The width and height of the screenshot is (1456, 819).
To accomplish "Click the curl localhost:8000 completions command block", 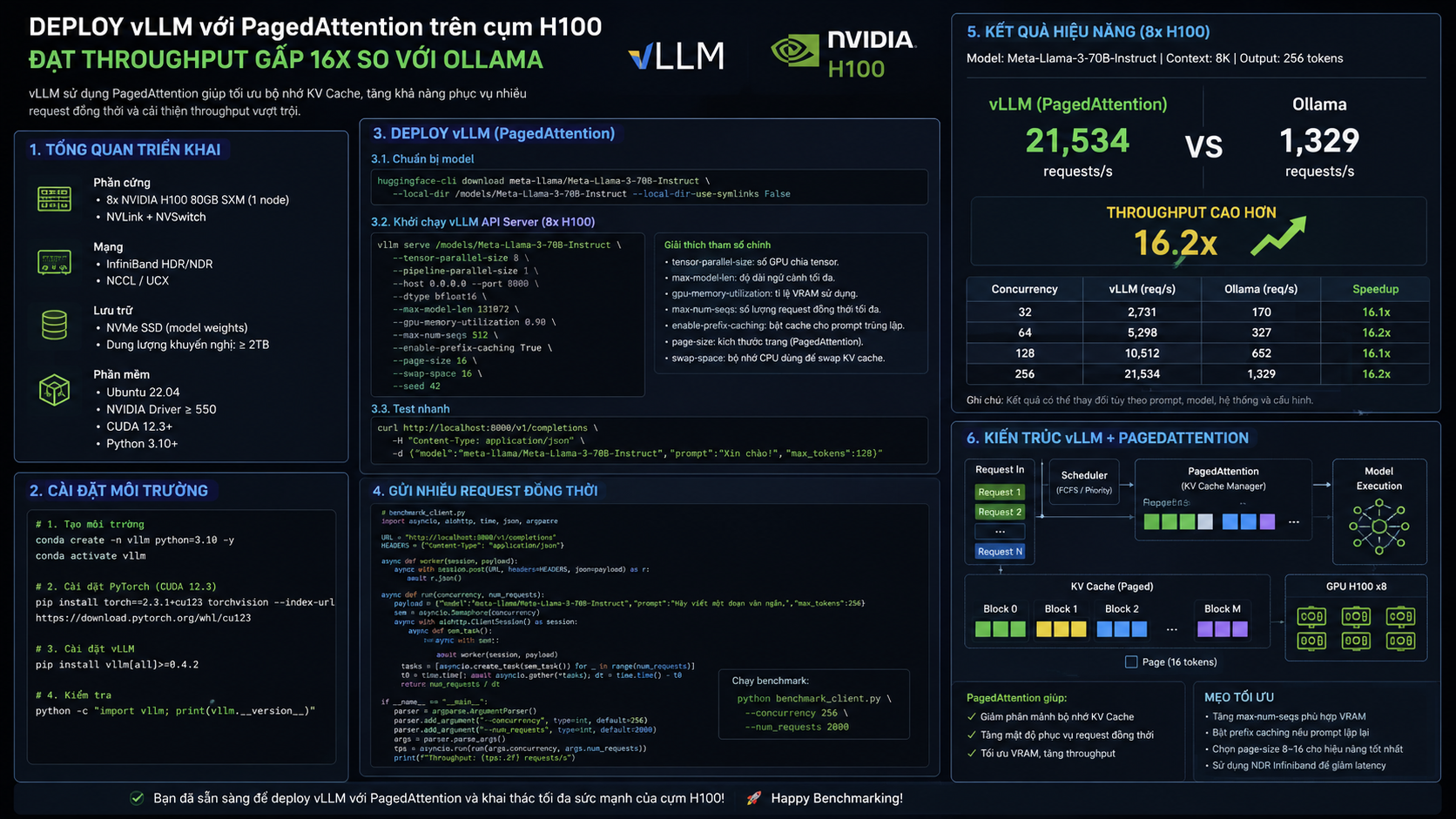I will coord(649,440).
